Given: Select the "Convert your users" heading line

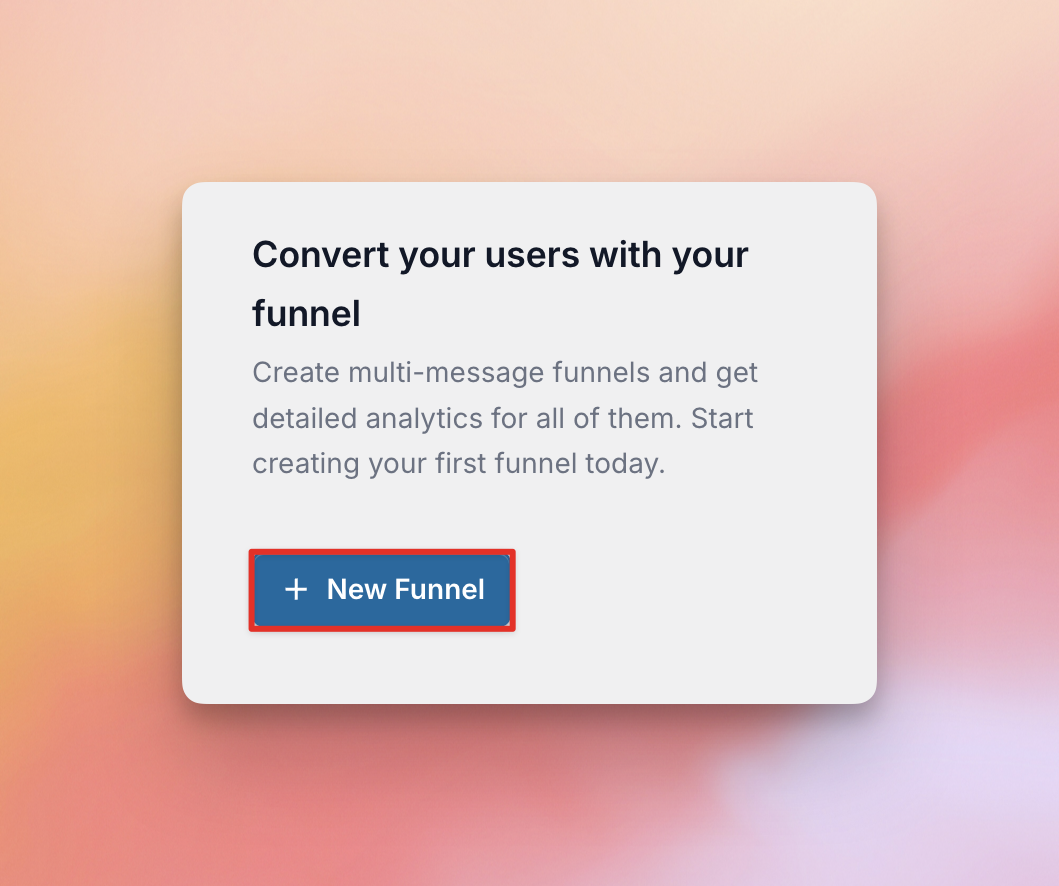Looking at the screenshot, I should point(500,255).
